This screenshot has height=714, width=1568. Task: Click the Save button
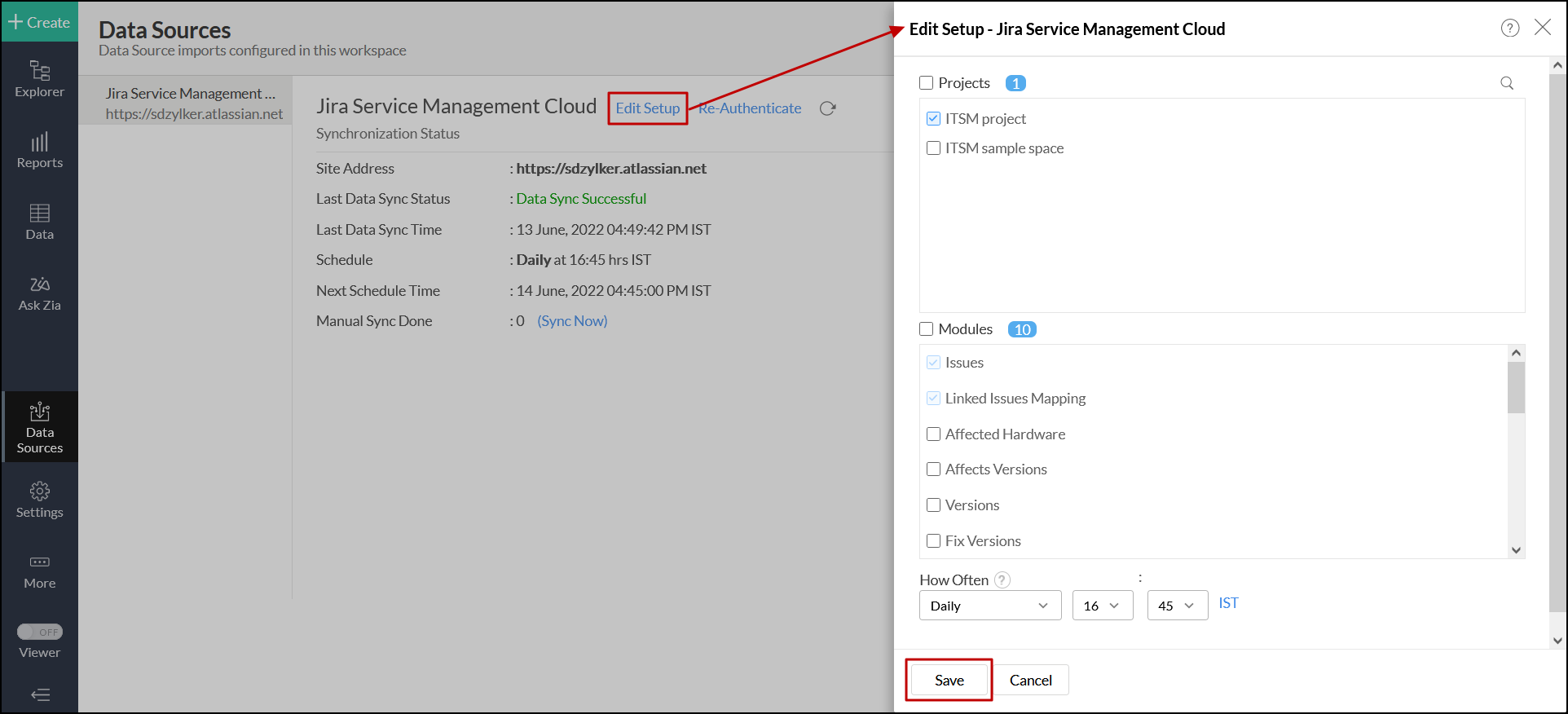click(949, 680)
